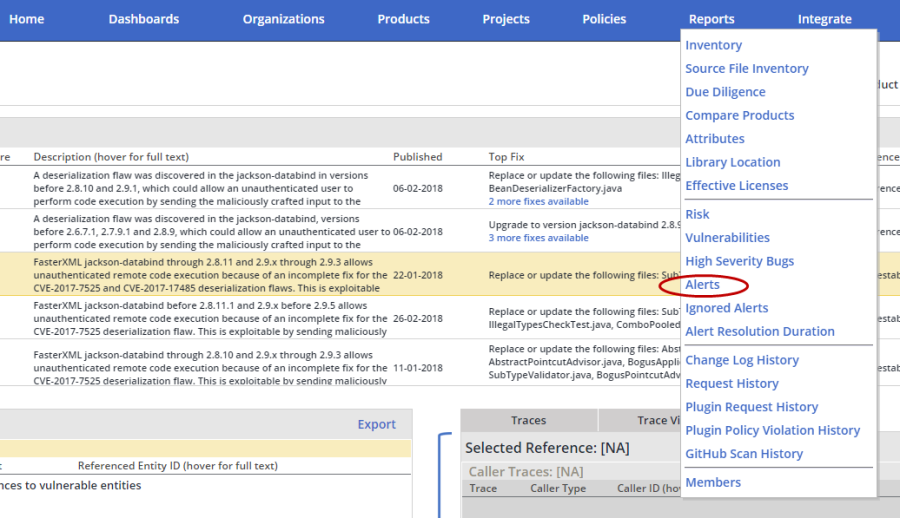Click the Export link

click(x=376, y=424)
